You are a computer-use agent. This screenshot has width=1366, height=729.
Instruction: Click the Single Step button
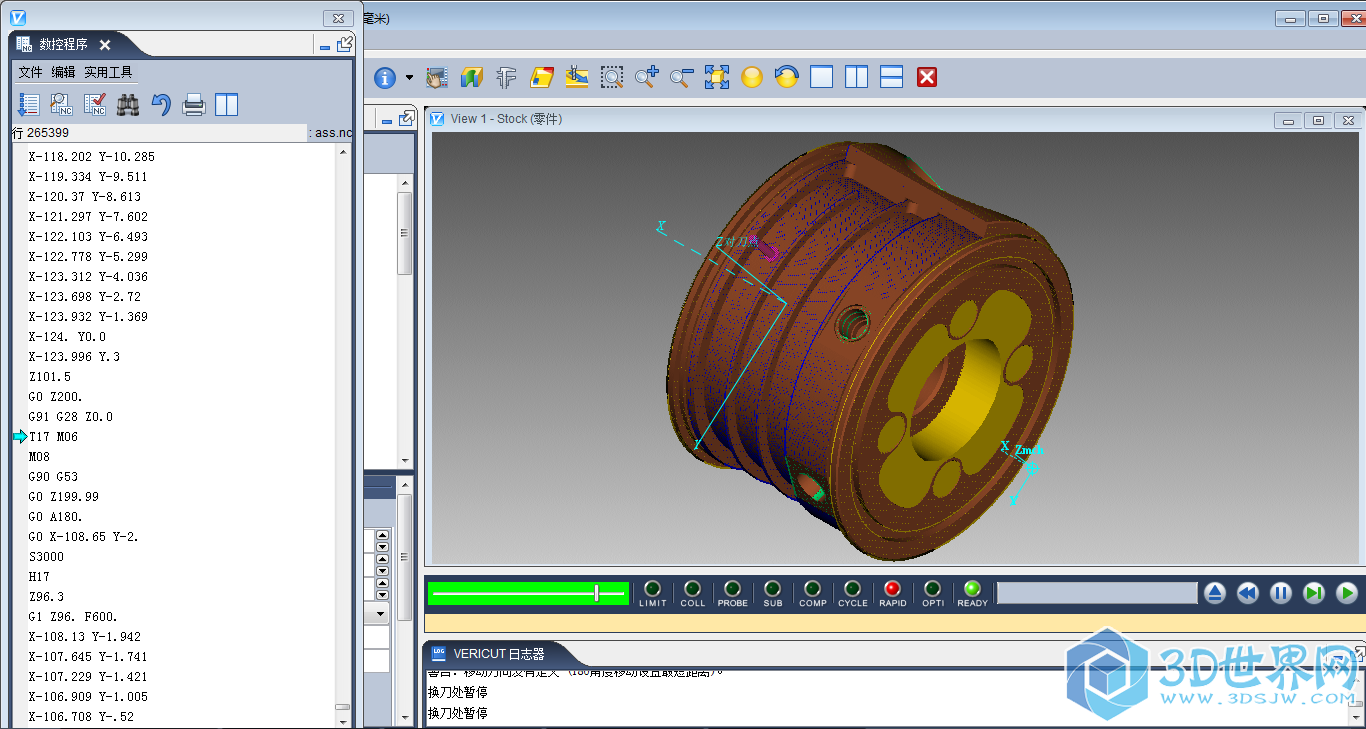click(1314, 593)
